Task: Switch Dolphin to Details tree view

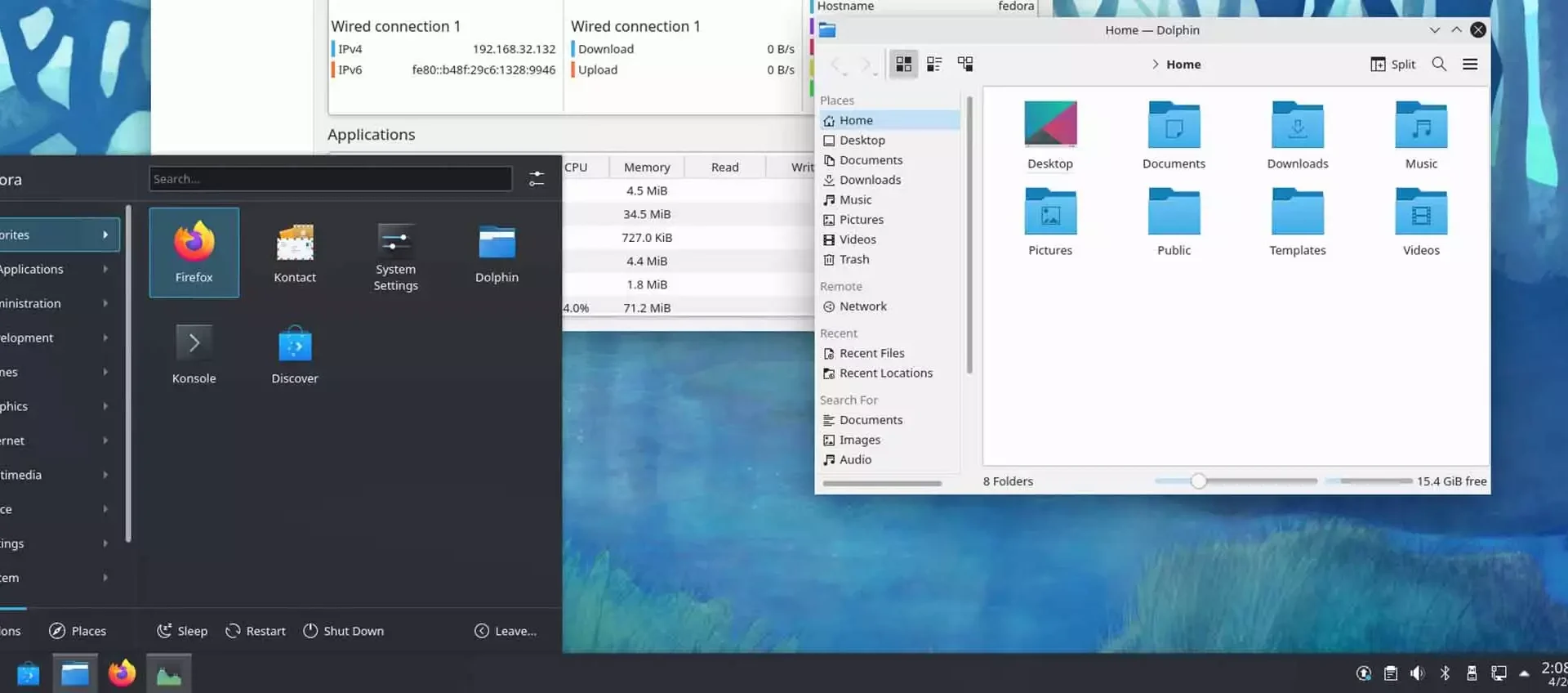Action: pyautogui.click(x=965, y=64)
